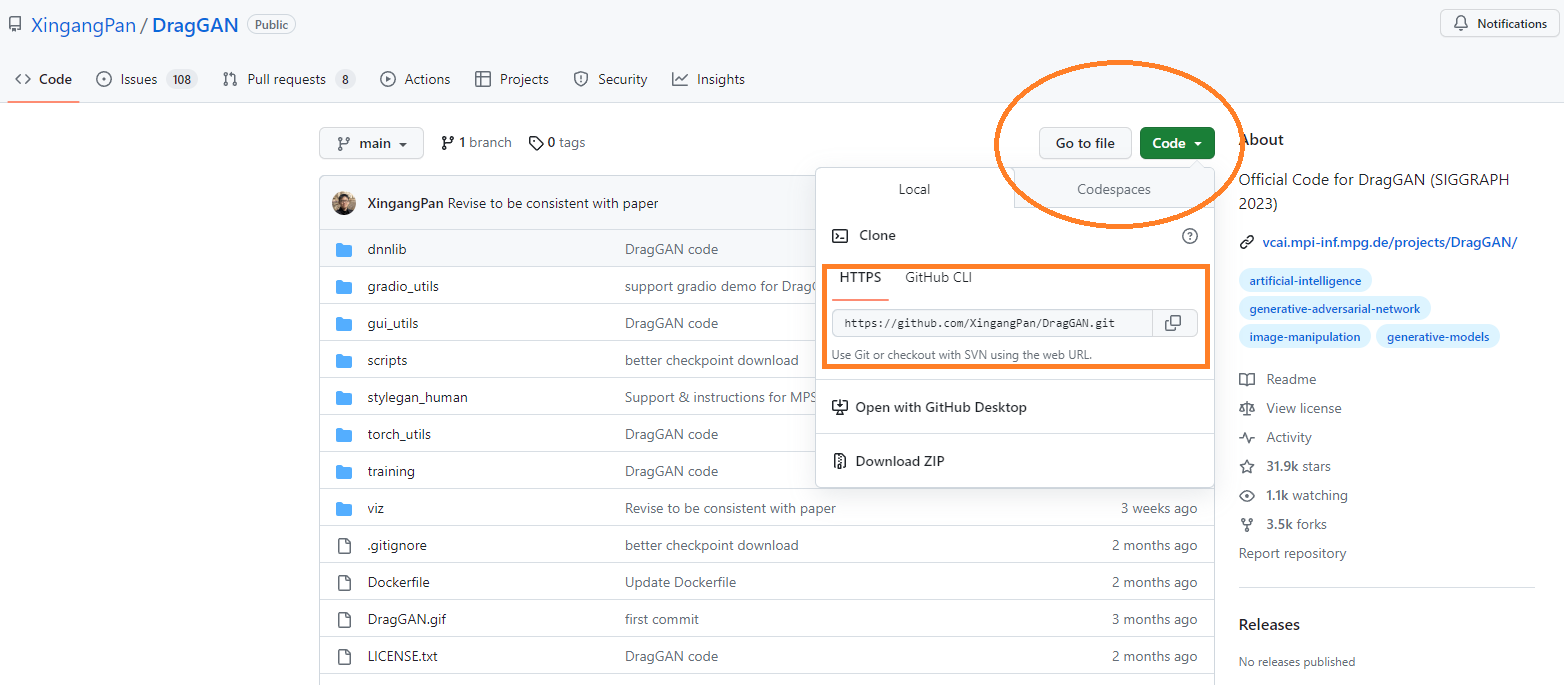Click the branch icon beside 1 branch
Viewport: 1564px width, 685px height.
point(448,143)
